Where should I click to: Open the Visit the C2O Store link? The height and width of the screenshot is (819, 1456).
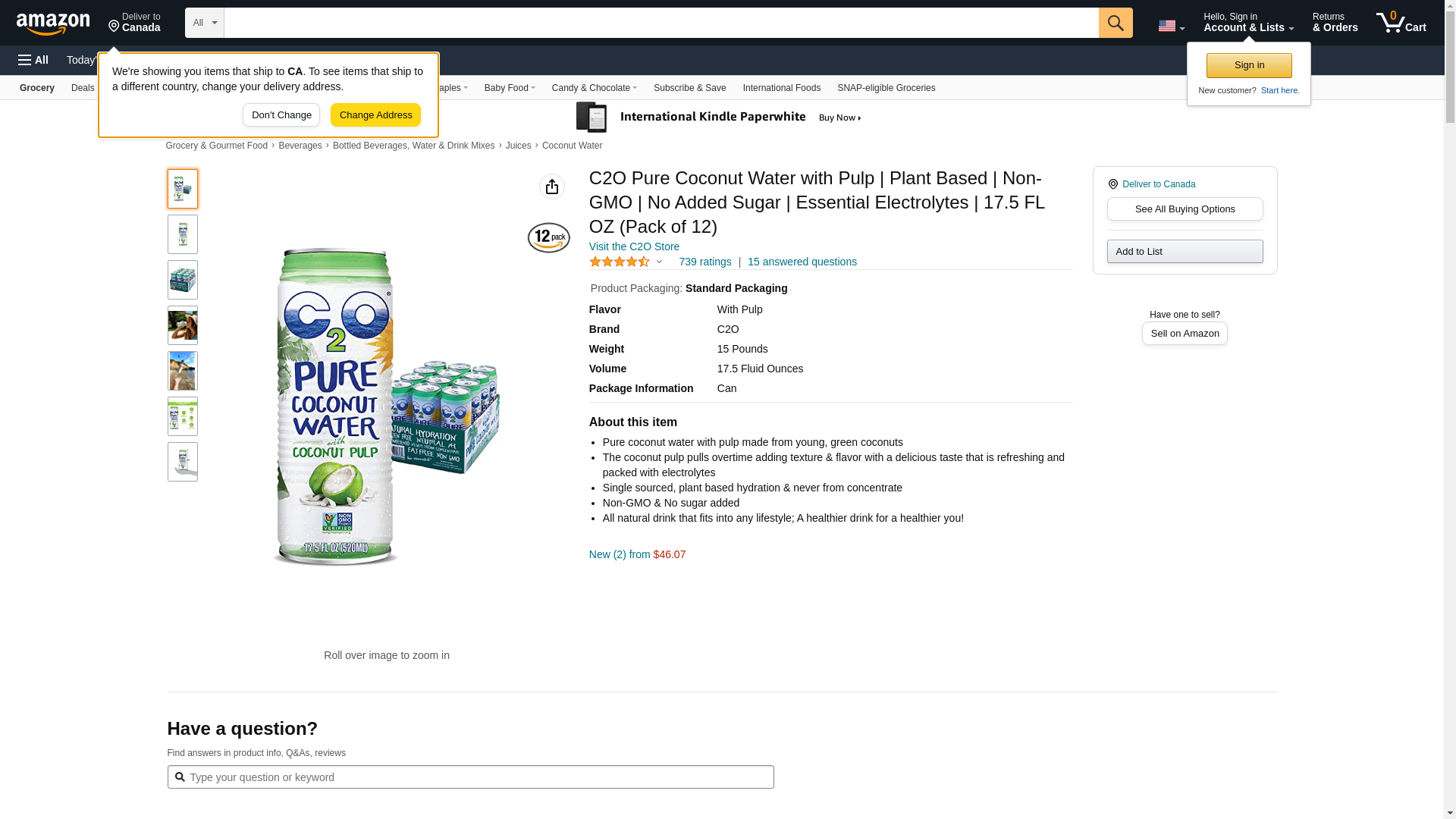click(634, 246)
